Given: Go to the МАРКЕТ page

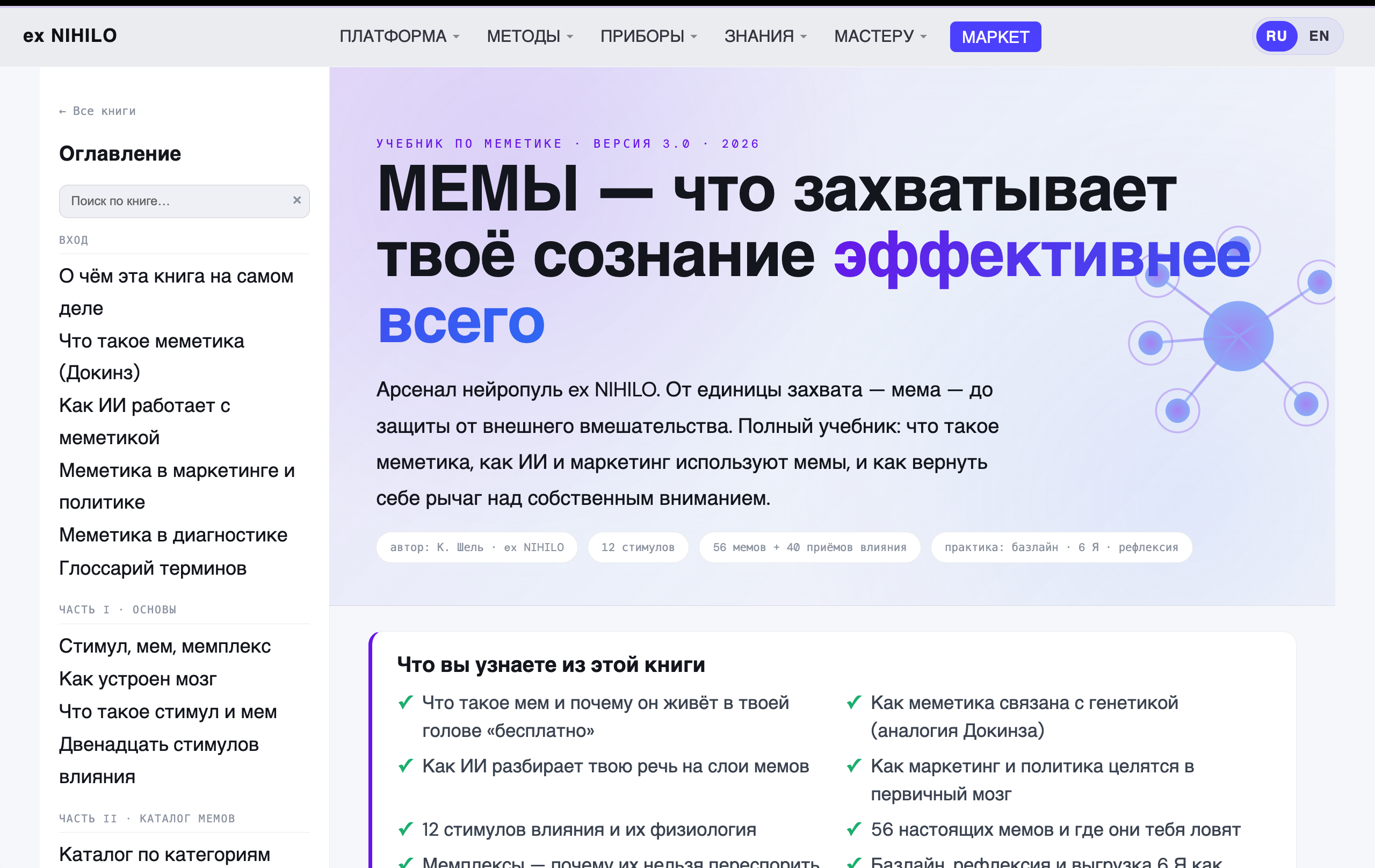Looking at the screenshot, I should pyautogui.click(x=995, y=37).
